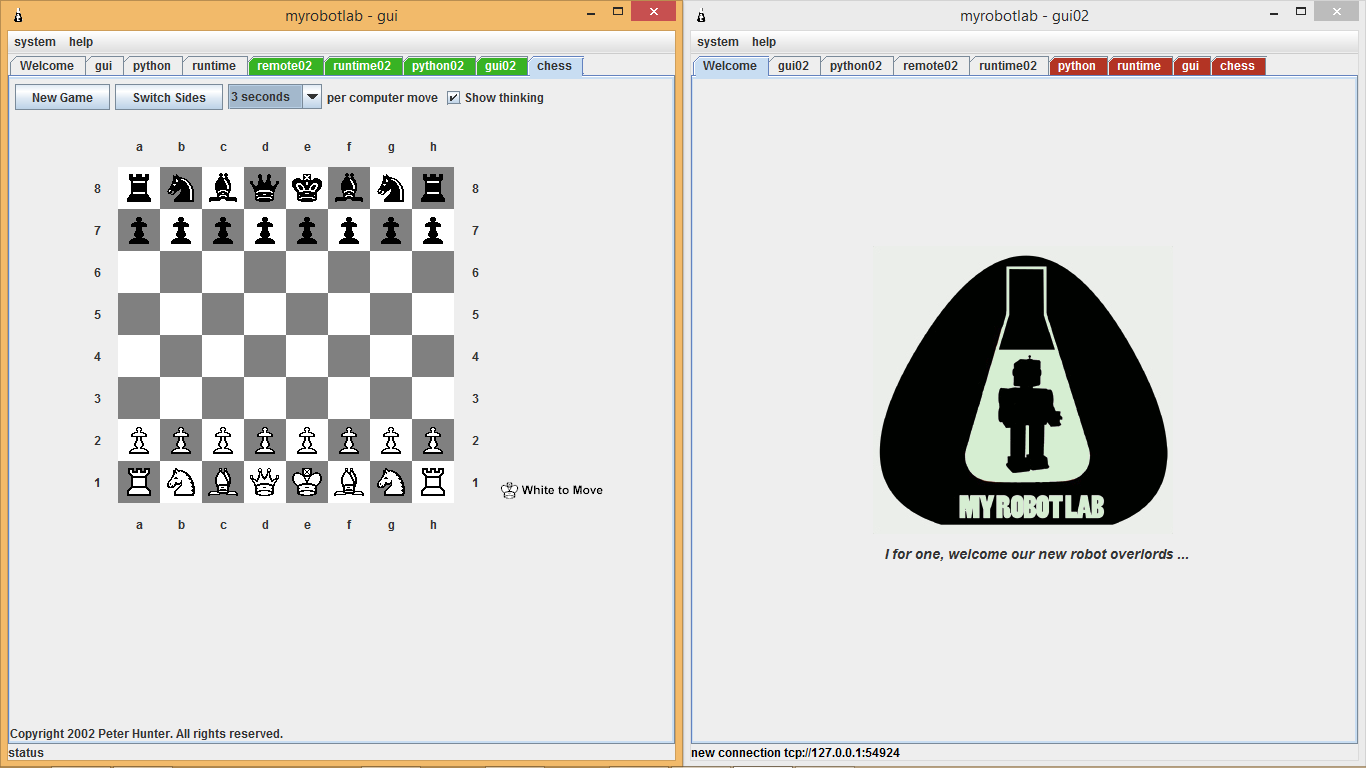Select the black bishop on f8

point(349,188)
